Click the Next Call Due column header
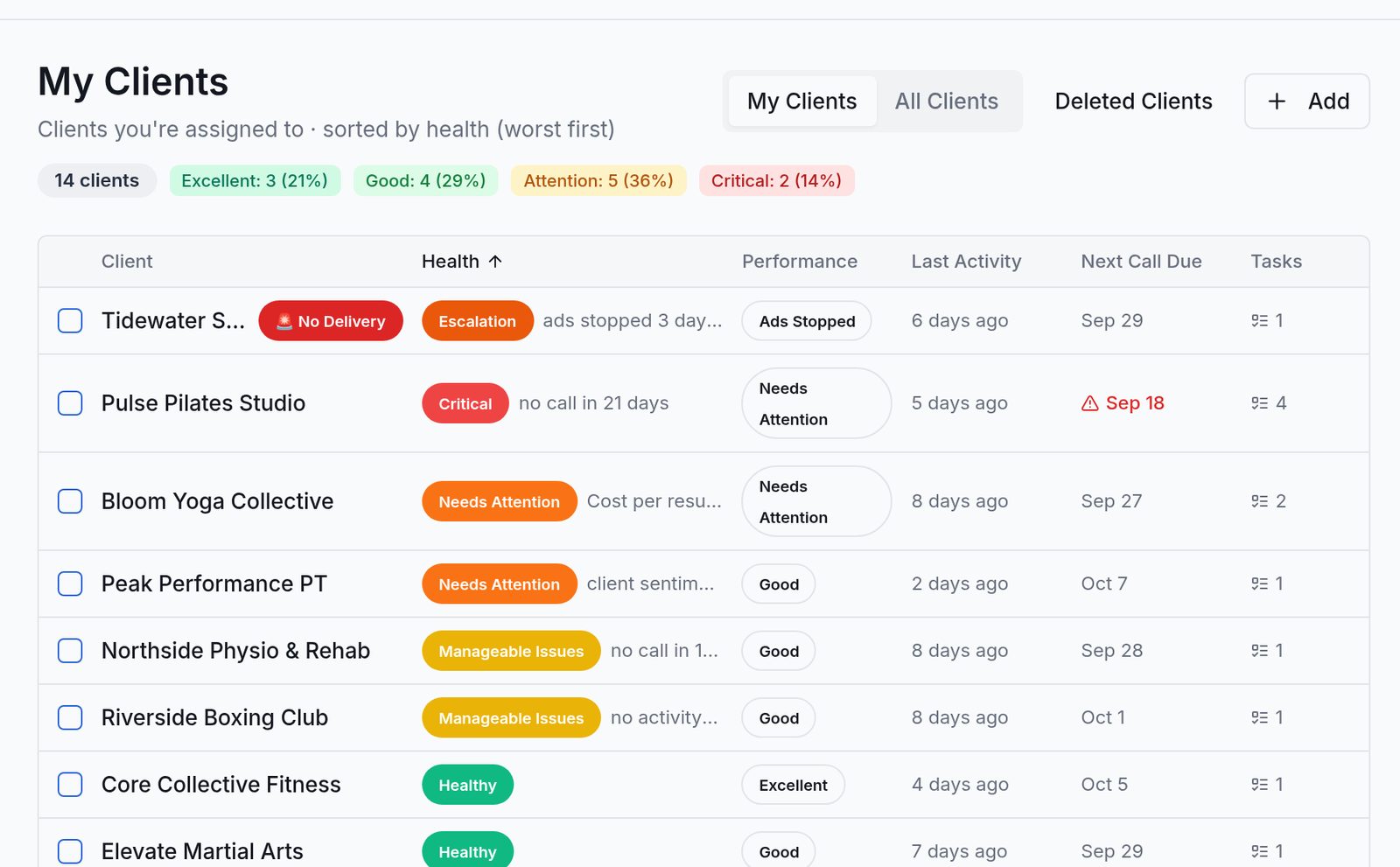 click(1141, 262)
